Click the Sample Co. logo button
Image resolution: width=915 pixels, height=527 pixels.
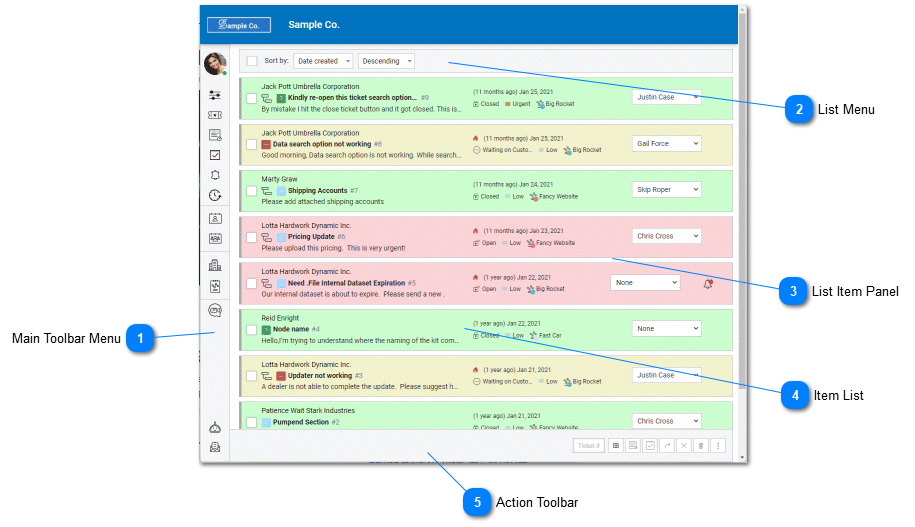pos(239,25)
